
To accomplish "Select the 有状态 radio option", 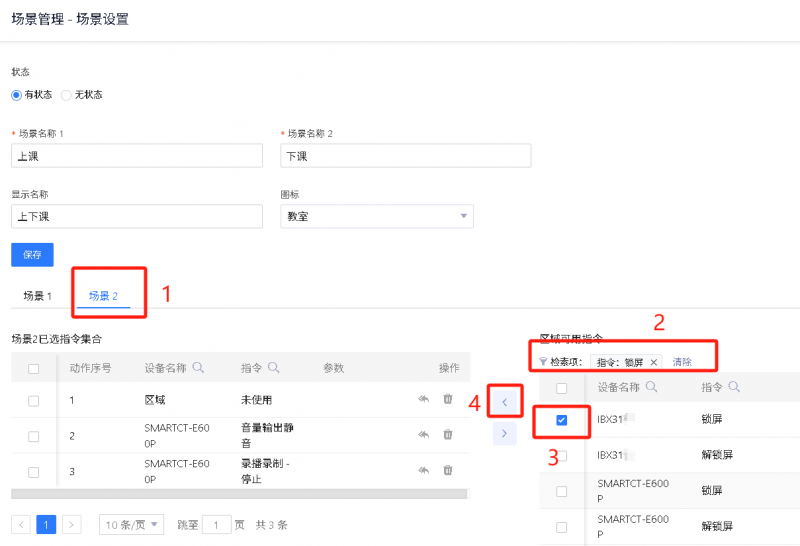I will tap(16, 95).
